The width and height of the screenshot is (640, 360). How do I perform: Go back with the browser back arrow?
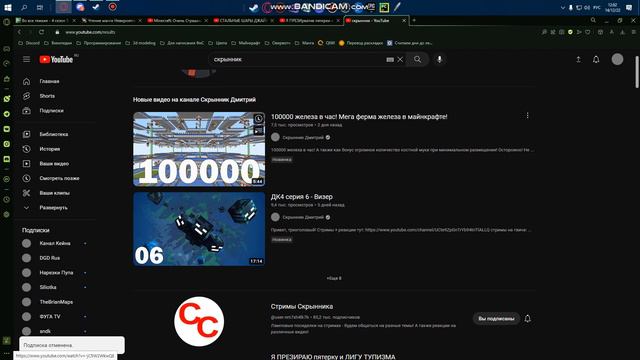[19, 32]
